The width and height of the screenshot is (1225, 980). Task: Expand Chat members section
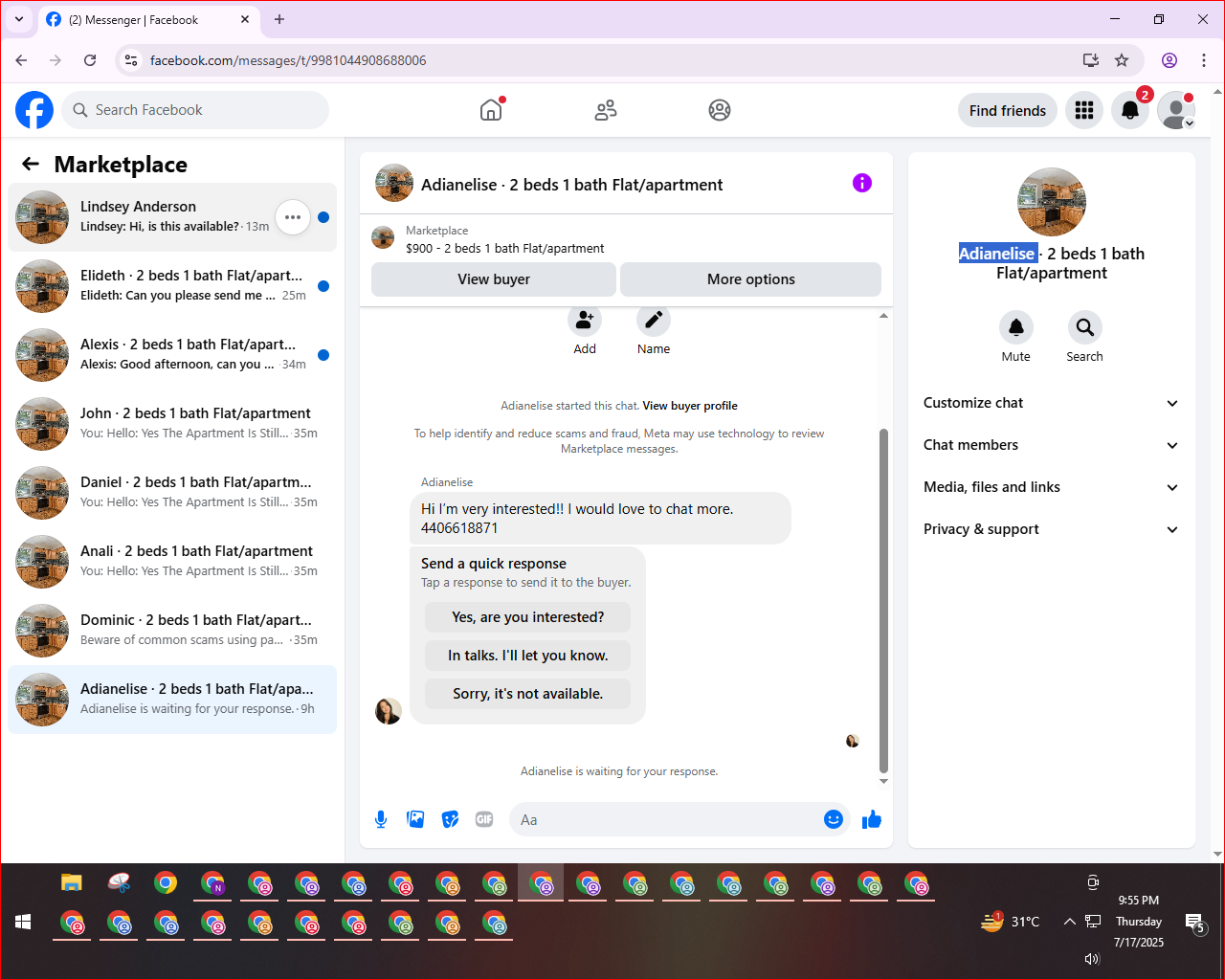coord(1052,445)
